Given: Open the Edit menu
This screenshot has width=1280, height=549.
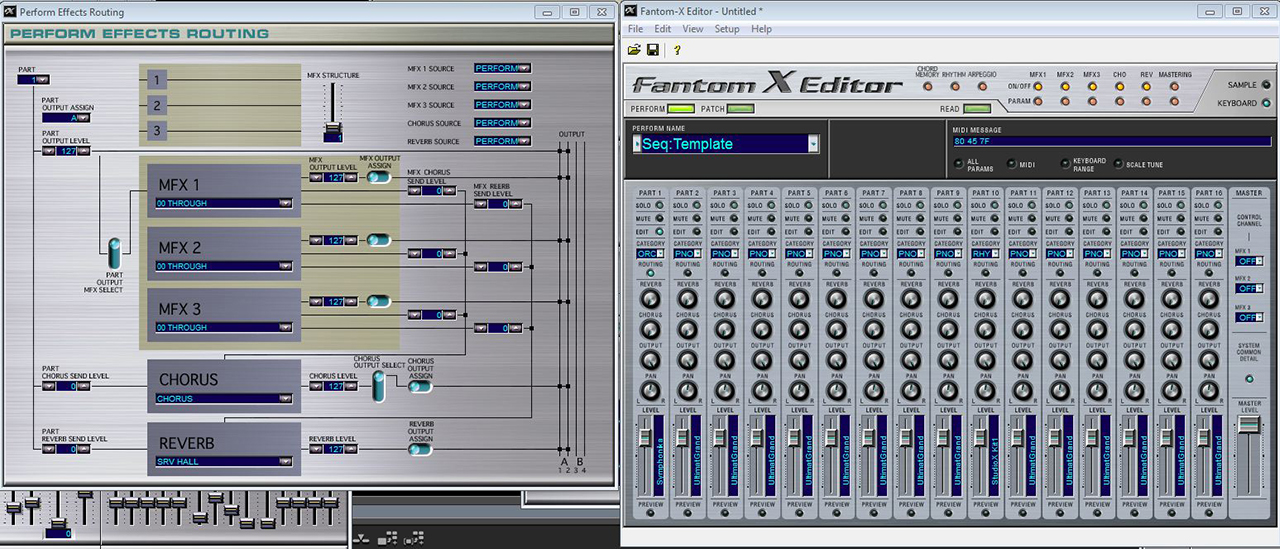Looking at the screenshot, I should (663, 29).
